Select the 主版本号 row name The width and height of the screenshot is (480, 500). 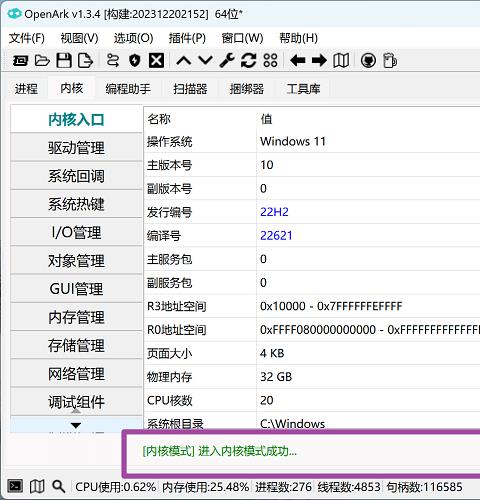pos(169,165)
